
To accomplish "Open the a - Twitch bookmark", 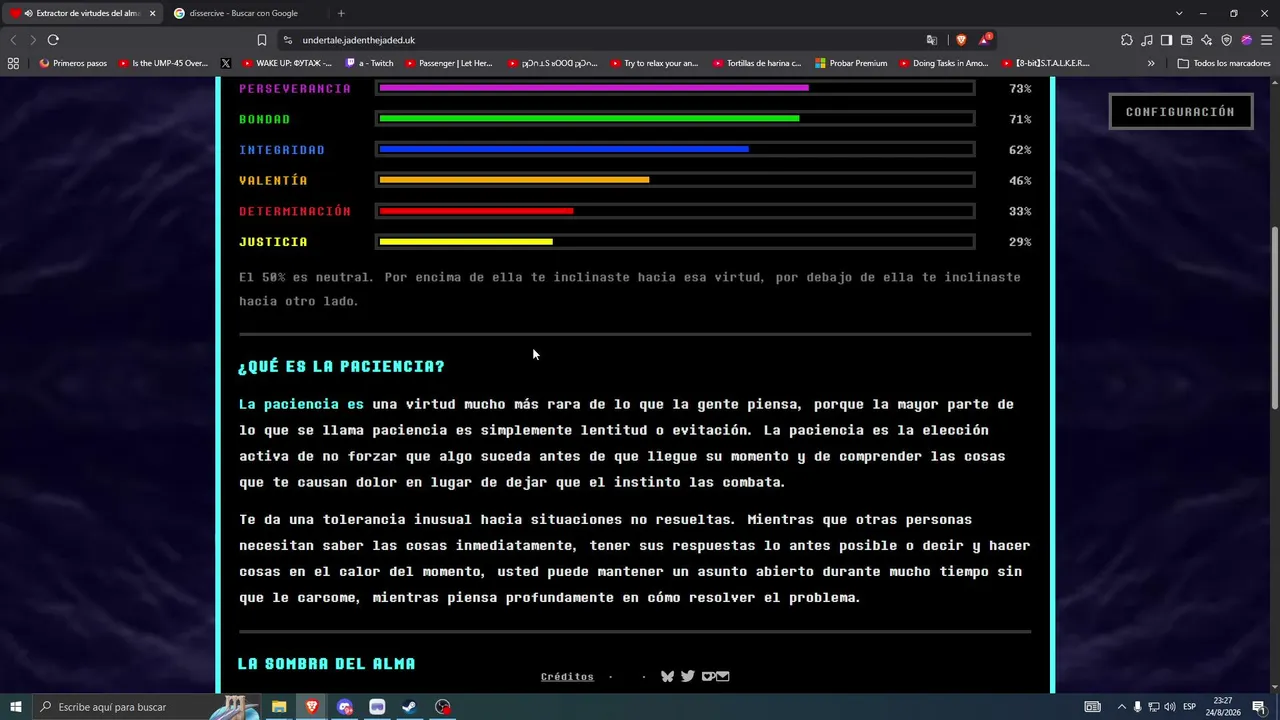I will point(369,63).
